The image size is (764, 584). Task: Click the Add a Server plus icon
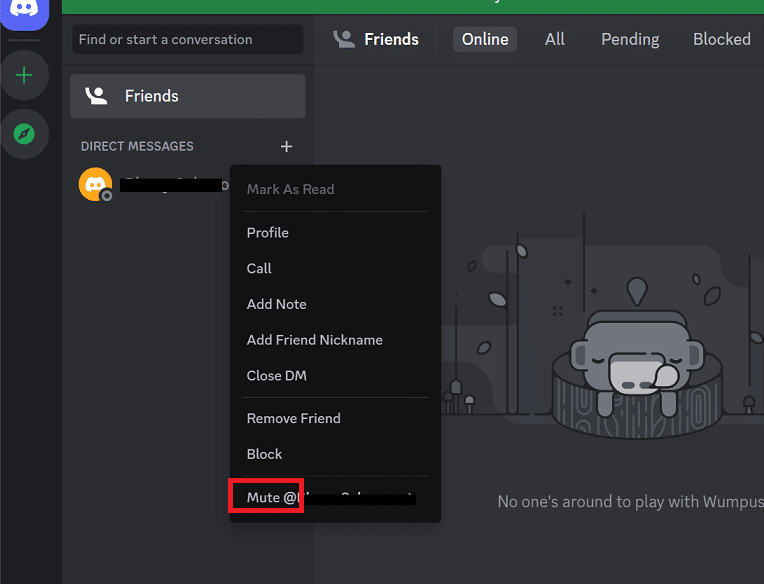(24, 76)
